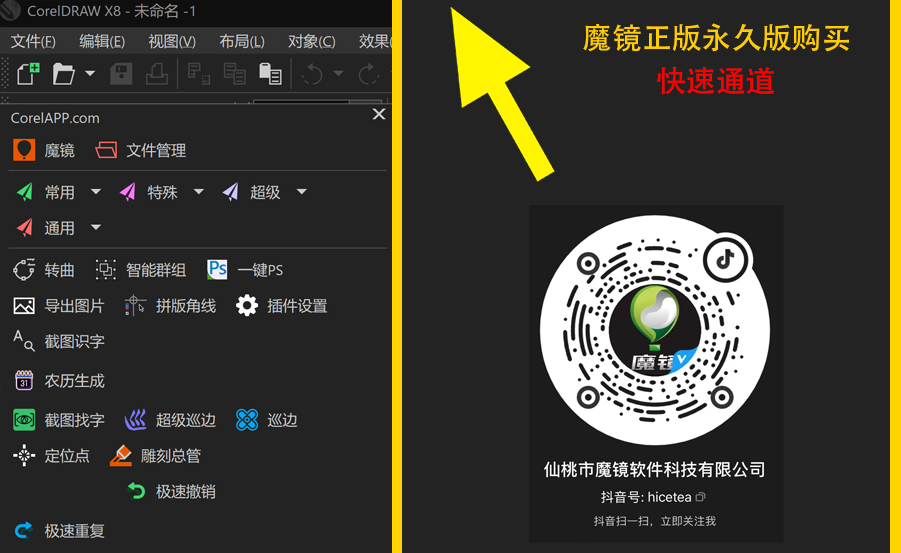This screenshot has width=901, height=553.
Task: Click the 导出图片 text label
Action: point(75,306)
